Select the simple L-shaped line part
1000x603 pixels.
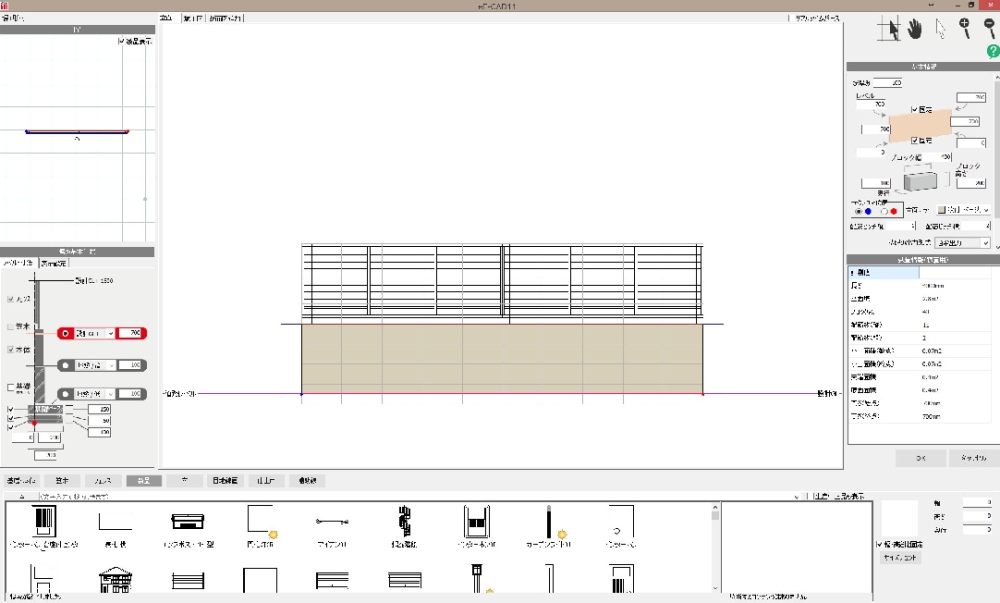tap(115, 521)
